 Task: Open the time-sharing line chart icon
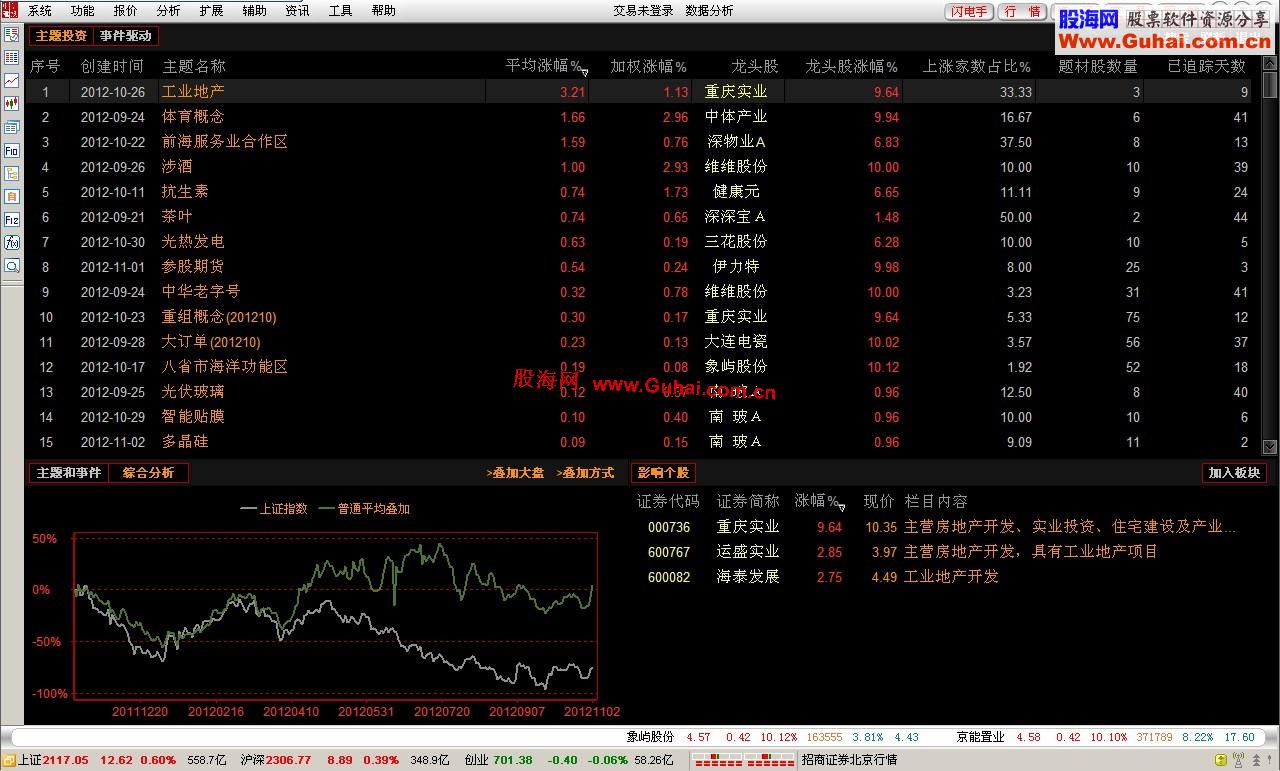pyautogui.click(x=12, y=81)
